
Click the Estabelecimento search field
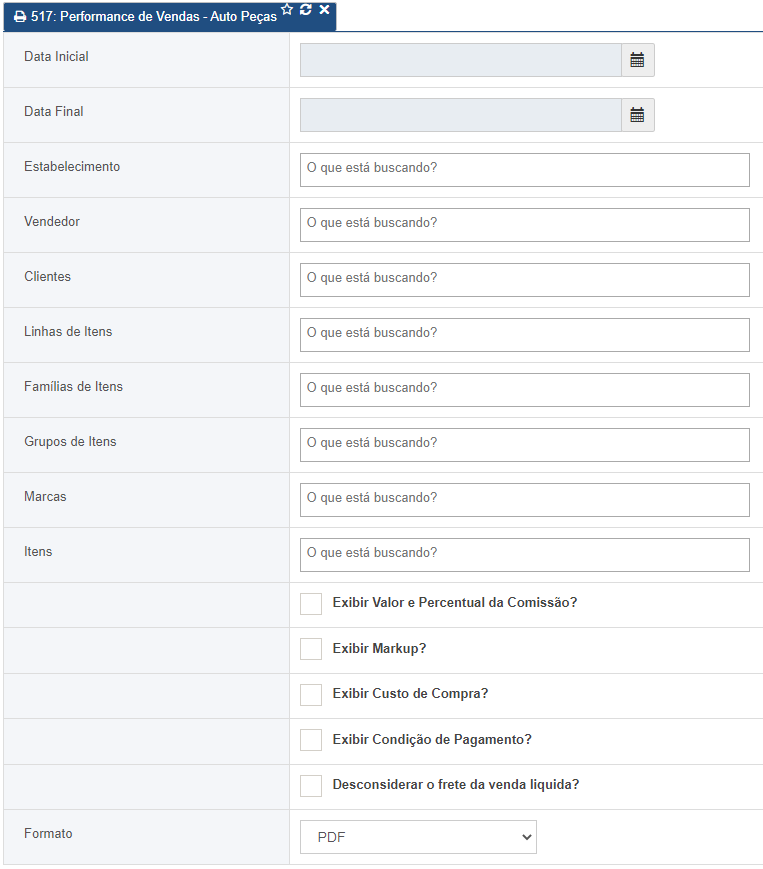point(524,170)
